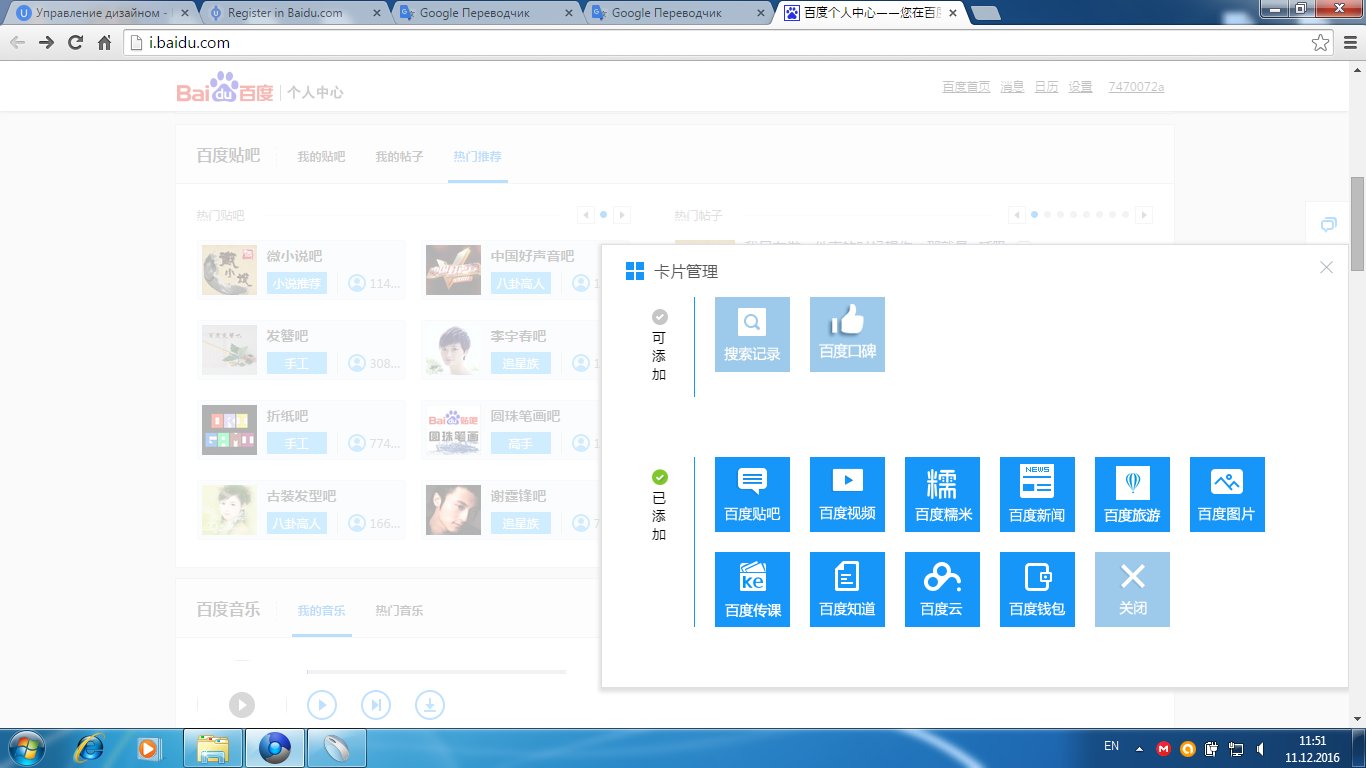
Task: Click the volume speaker tray icon
Action: 1259,748
